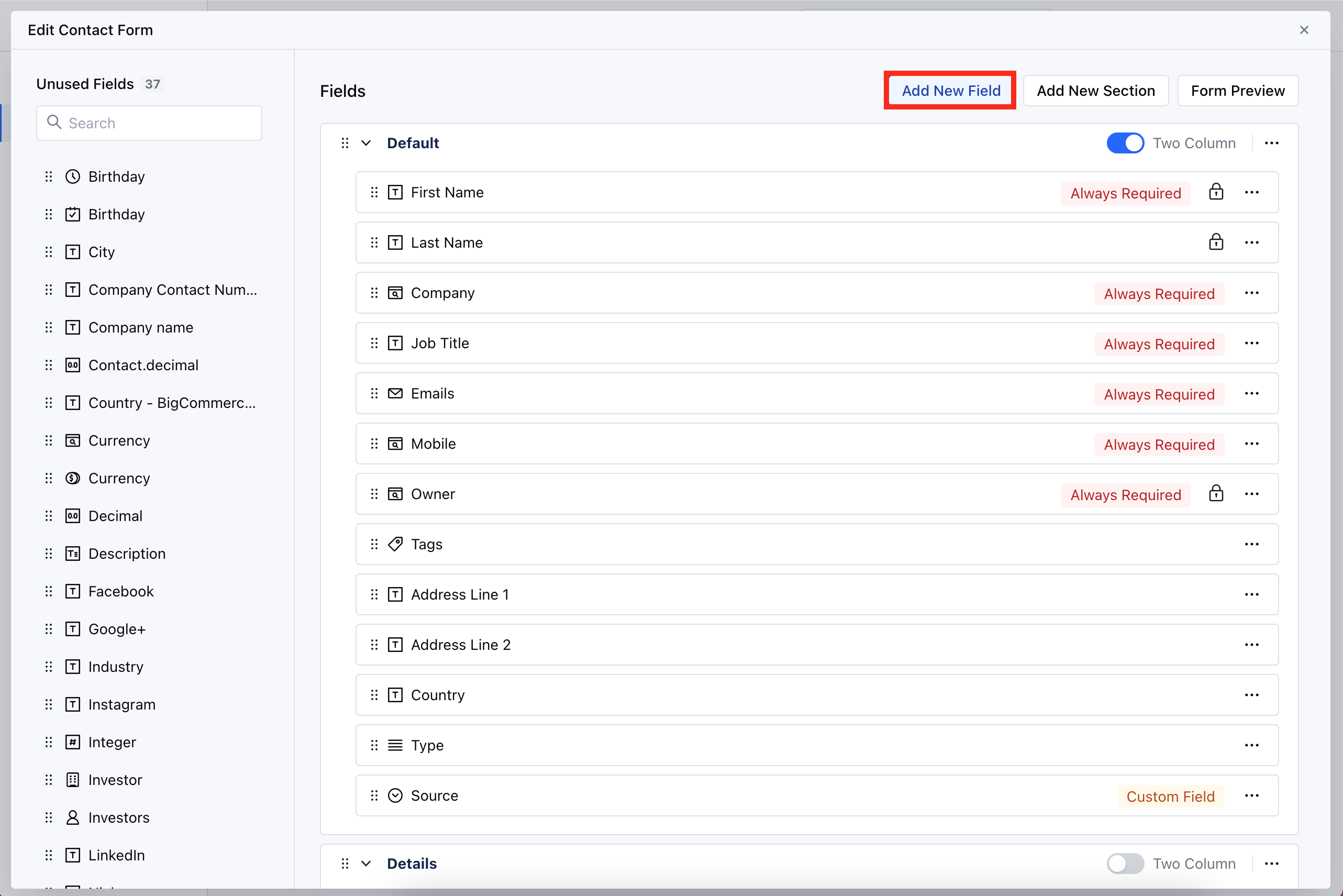Click the drag handle beside the Emails field
The width and height of the screenshot is (1343, 896).
[374, 394]
